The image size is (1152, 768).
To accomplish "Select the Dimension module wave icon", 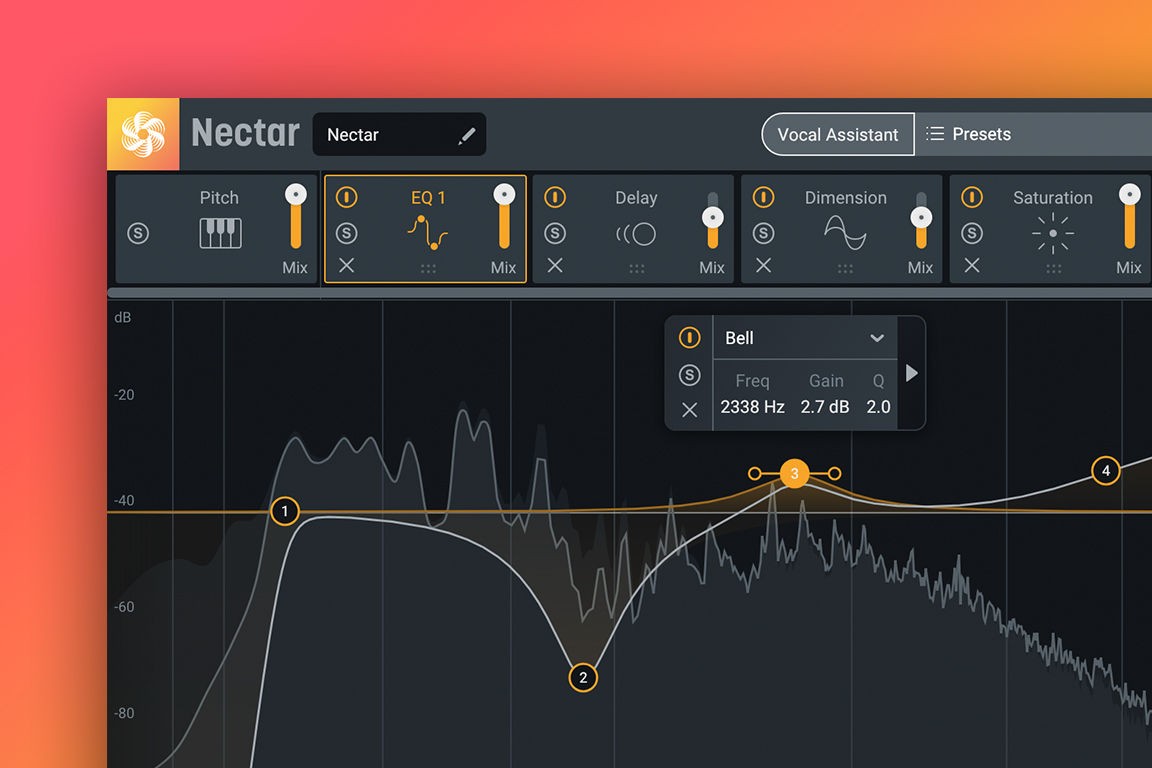I will 845,232.
